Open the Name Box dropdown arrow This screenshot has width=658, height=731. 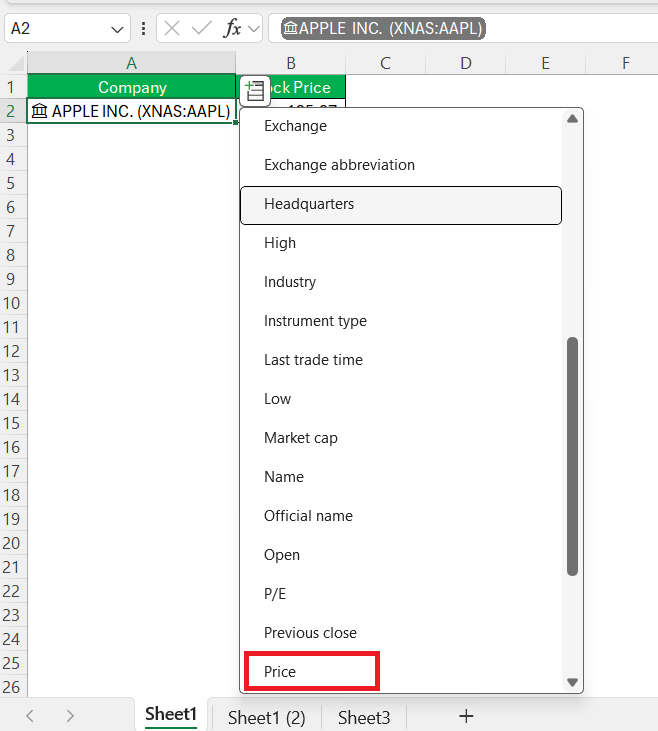tap(117, 29)
